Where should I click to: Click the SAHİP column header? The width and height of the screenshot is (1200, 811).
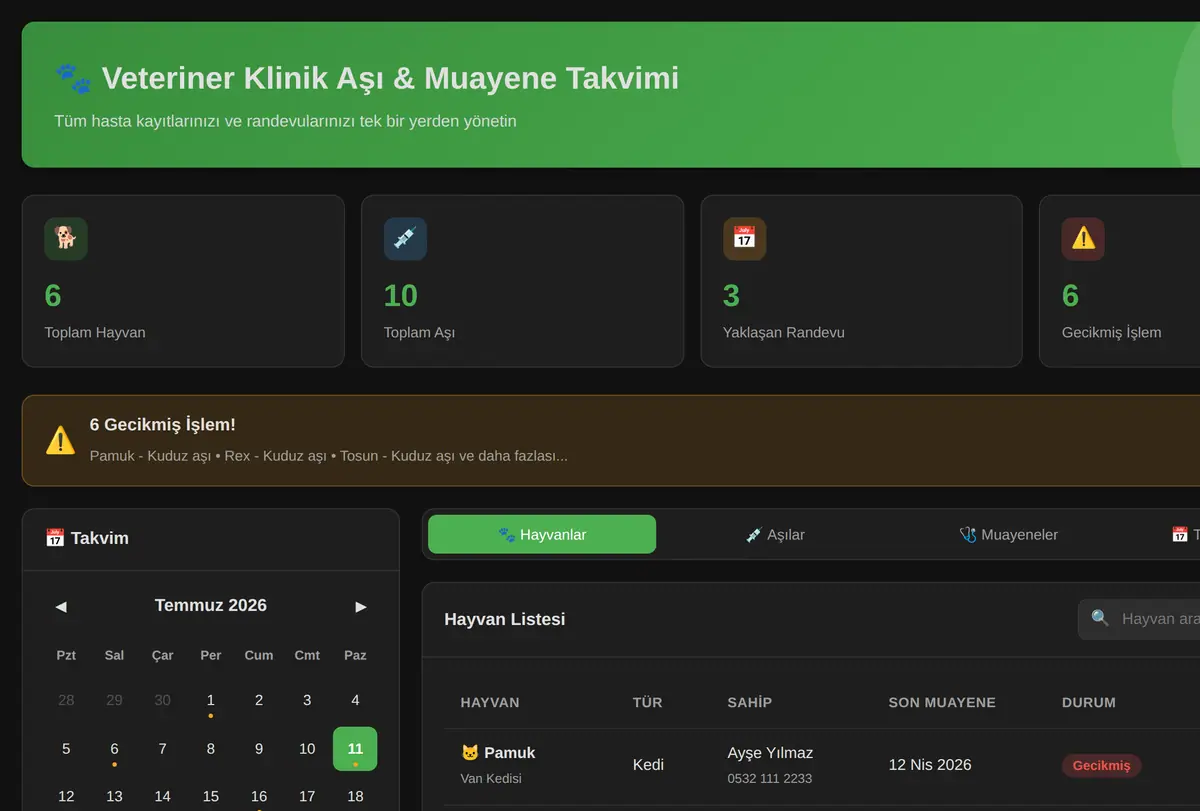point(750,703)
